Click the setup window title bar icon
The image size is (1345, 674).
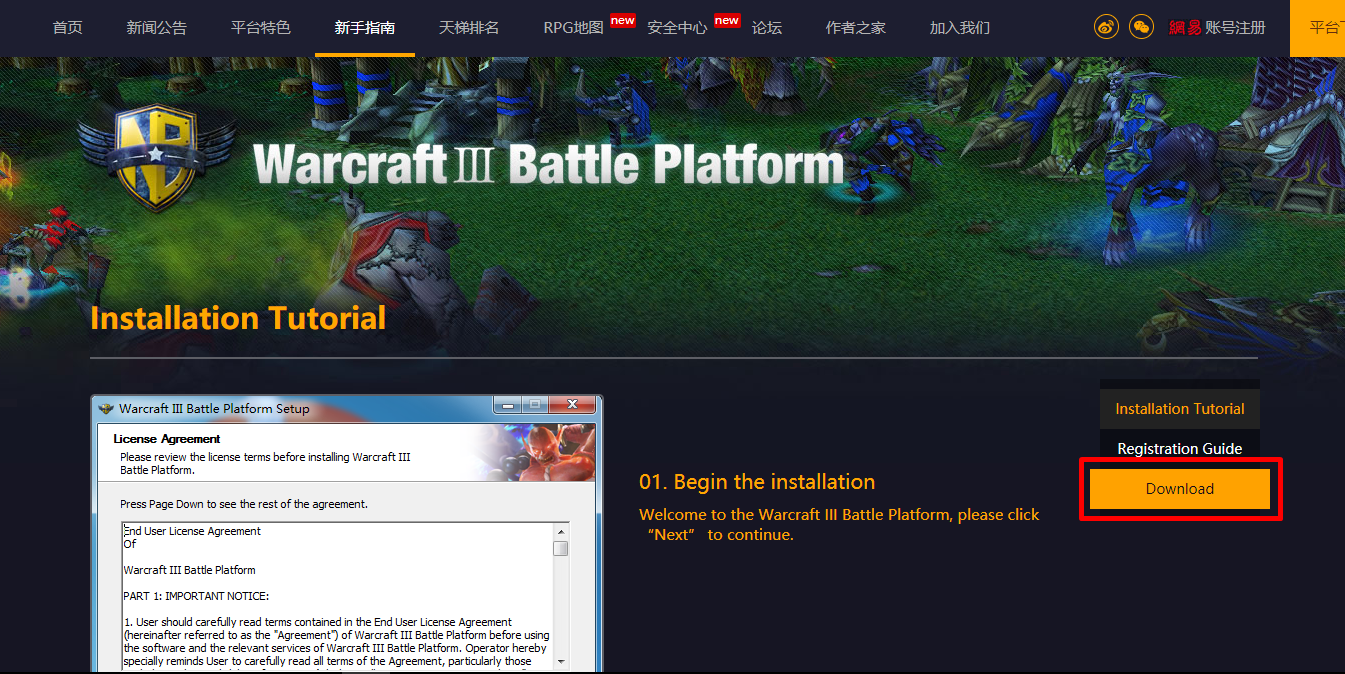click(x=106, y=408)
